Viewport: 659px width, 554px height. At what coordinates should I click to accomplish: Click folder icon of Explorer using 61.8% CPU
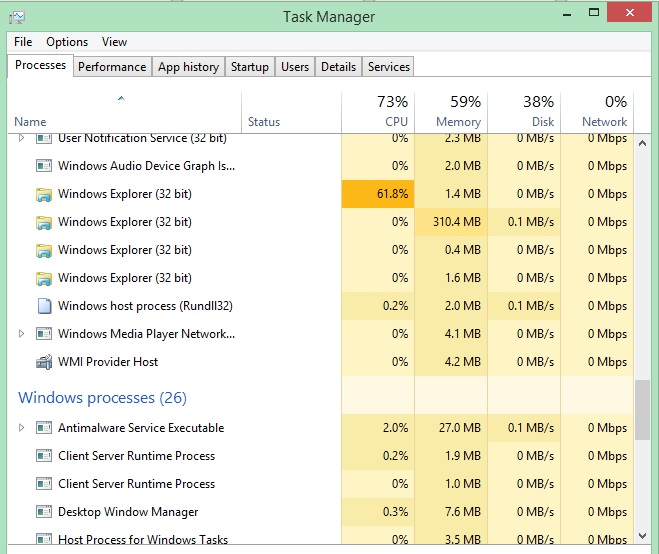tap(44, 194)
